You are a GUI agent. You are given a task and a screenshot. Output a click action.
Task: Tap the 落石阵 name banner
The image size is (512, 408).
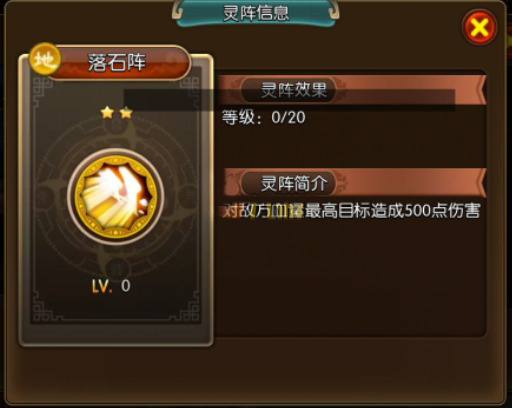pos(118,63)
